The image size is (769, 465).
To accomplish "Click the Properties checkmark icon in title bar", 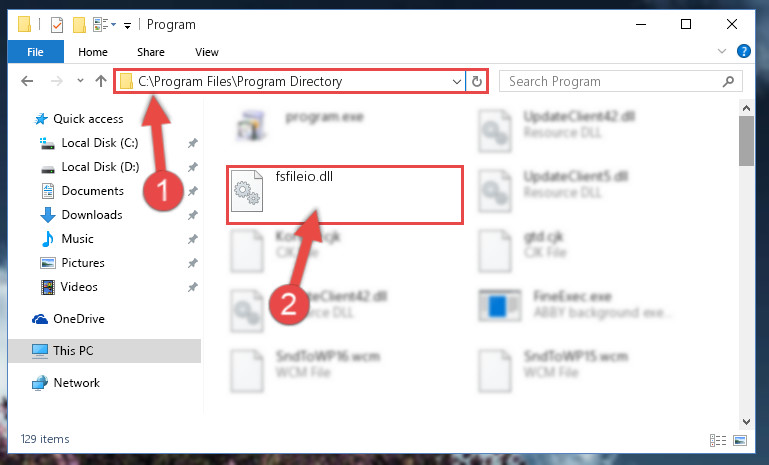I will point(57,25).
